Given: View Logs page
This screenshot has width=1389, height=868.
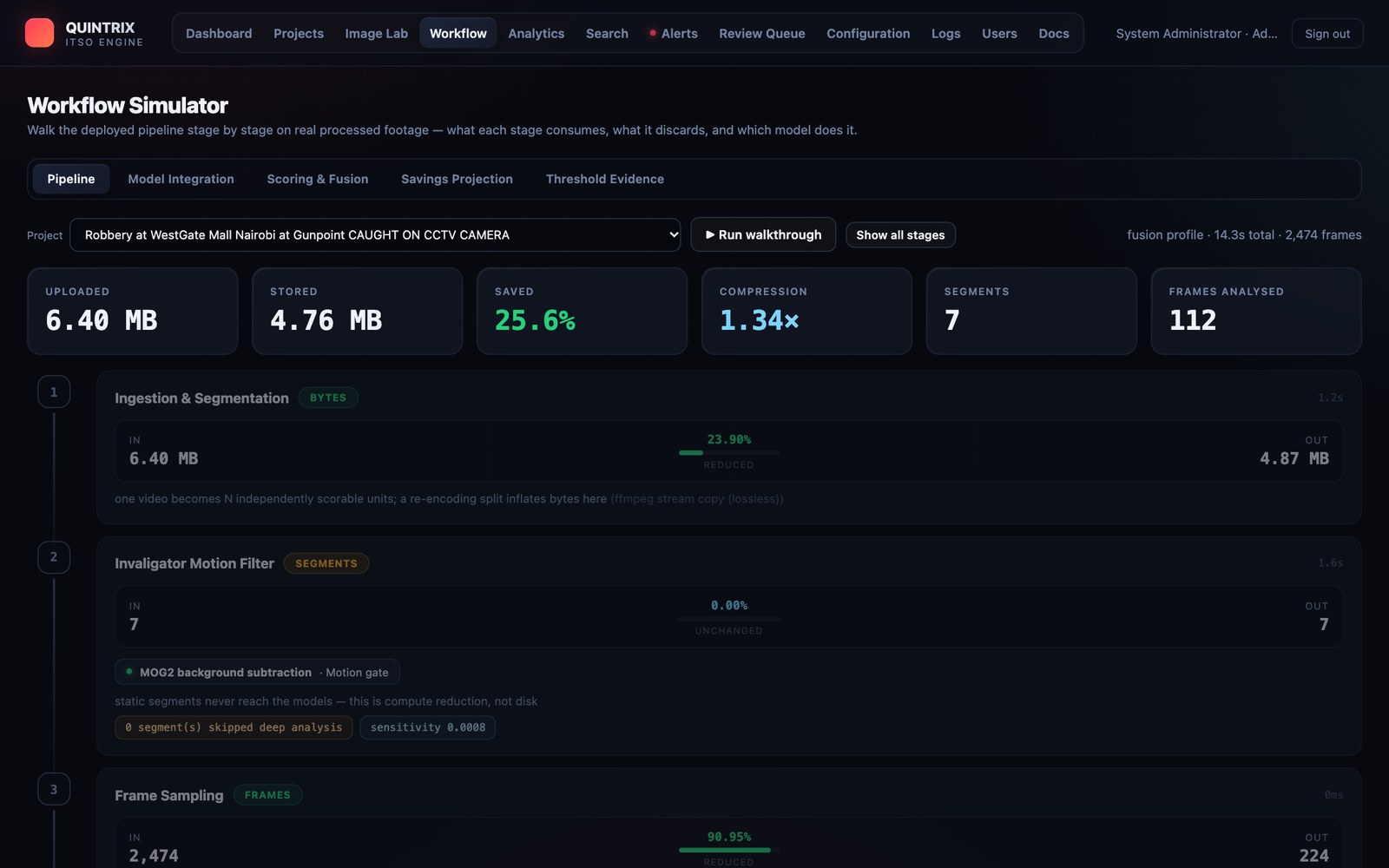Looking at the screenshot, I should (x=945, y=33).
